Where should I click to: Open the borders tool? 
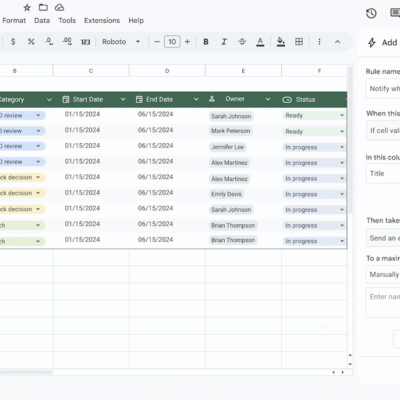tap(299, 42)
